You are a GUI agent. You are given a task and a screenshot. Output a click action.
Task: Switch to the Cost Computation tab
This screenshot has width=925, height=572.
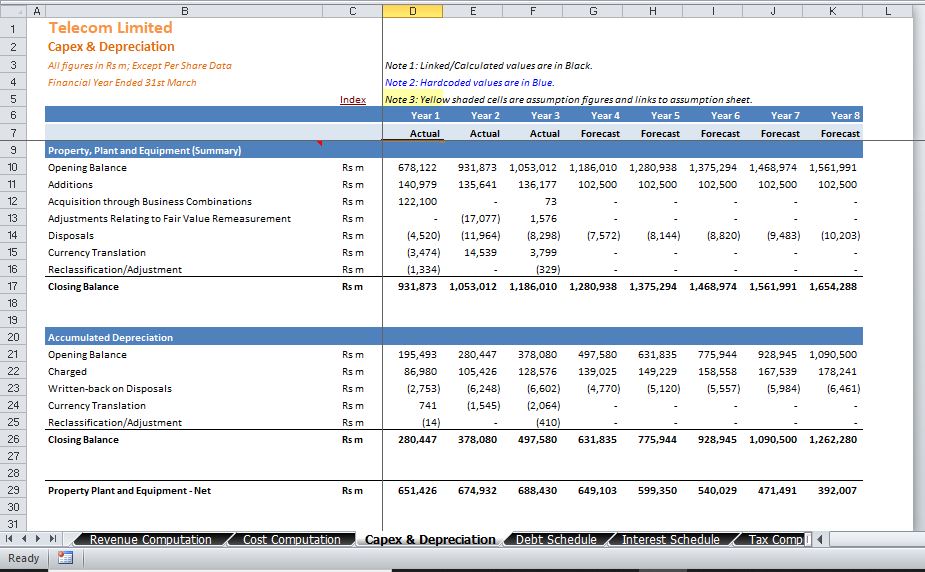(291, 539)
